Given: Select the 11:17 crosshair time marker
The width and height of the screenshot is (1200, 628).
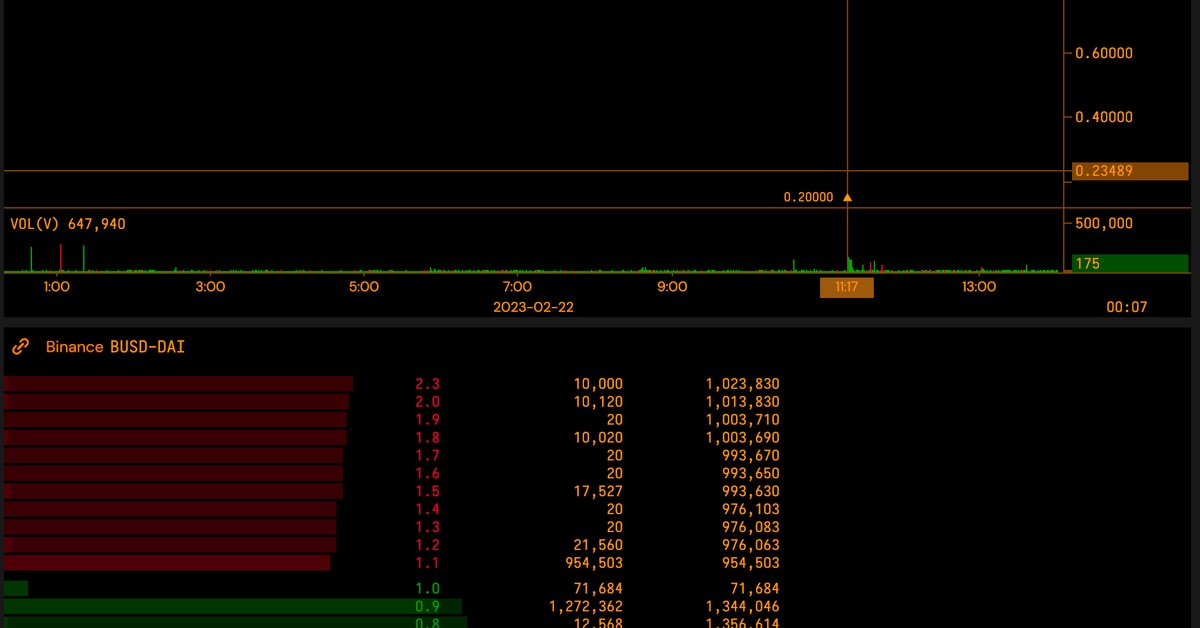Looking at the screenshot, I should [x=846, y=288].
